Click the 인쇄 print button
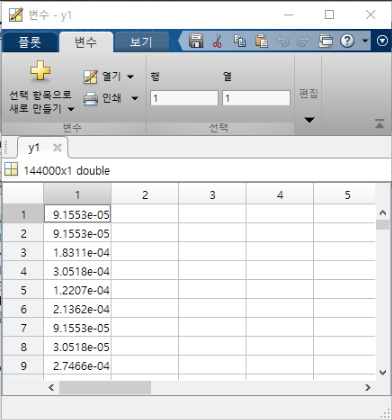The width and height of the screenshot is (392, 420). 102,98
